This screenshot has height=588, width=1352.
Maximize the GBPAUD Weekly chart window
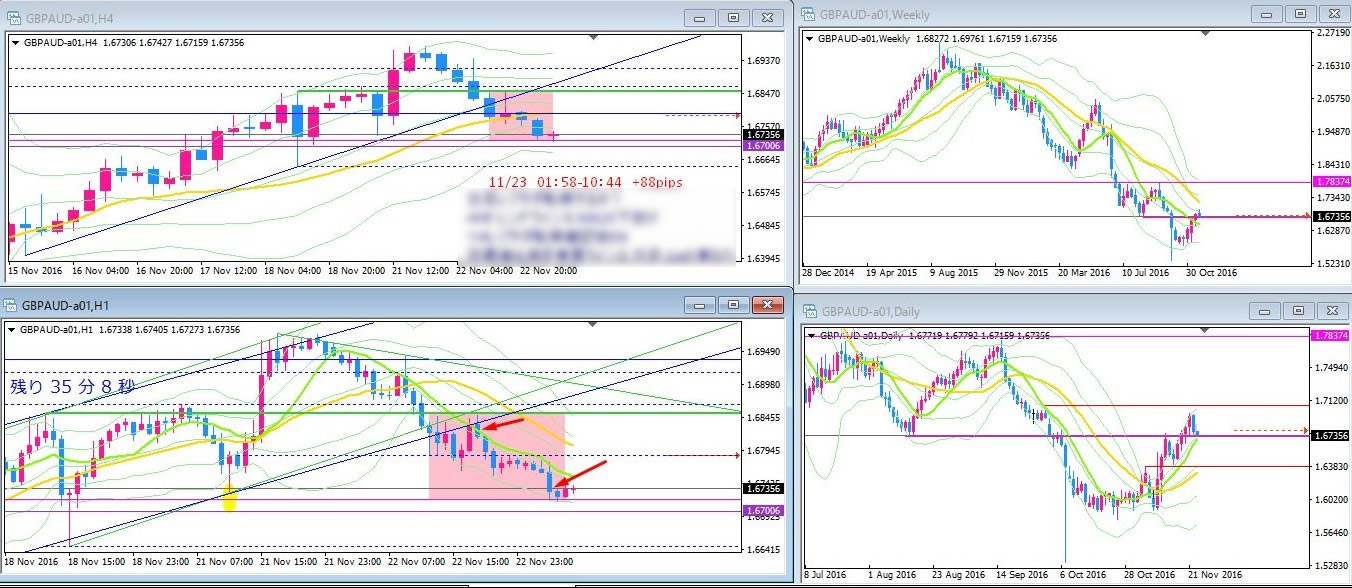pyautogui.click(x=1299, y=14)
